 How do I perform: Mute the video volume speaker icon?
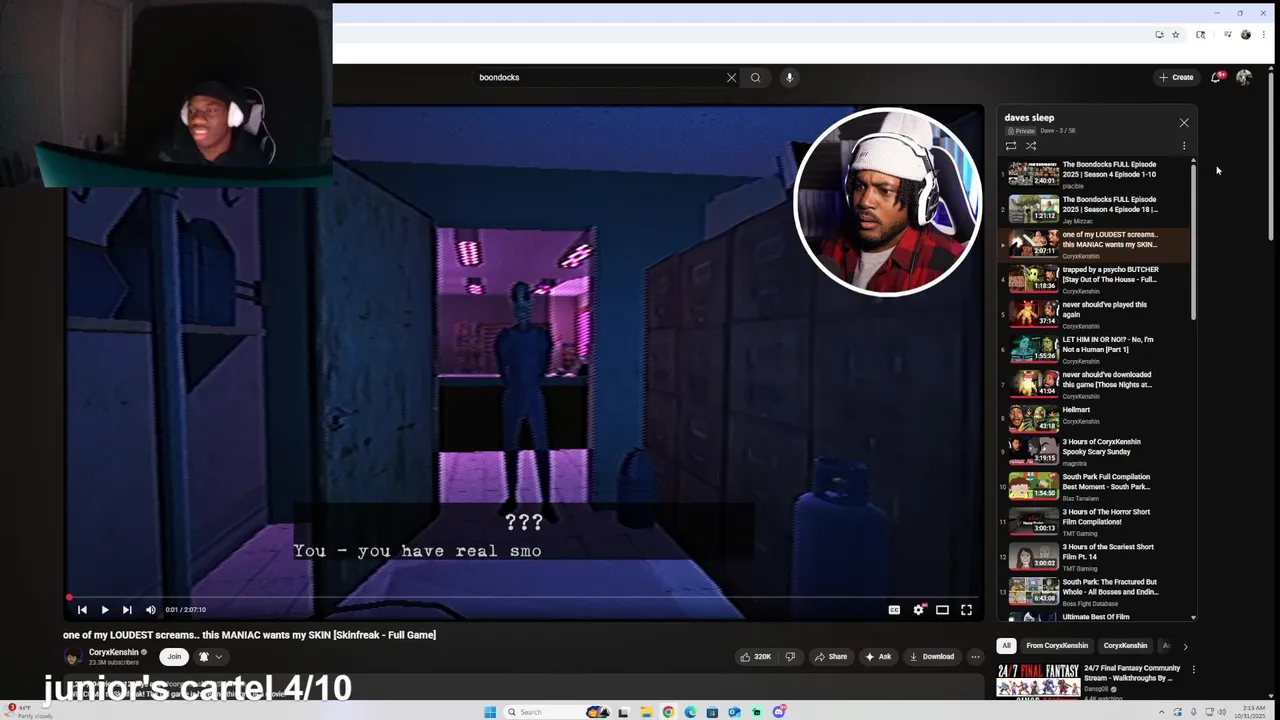(x=150, y=610)
